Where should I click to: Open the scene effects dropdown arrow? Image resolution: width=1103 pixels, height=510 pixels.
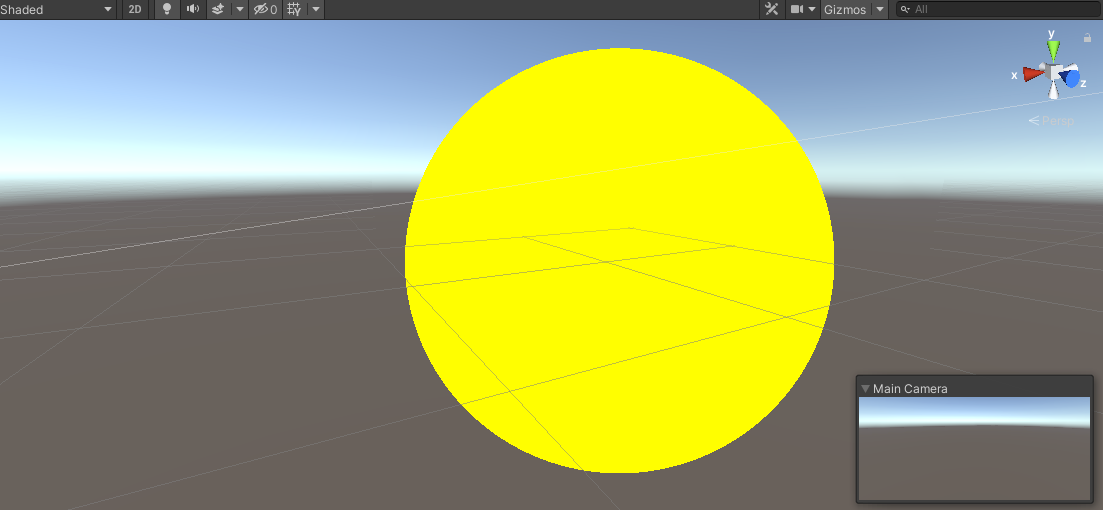(239, 9)
